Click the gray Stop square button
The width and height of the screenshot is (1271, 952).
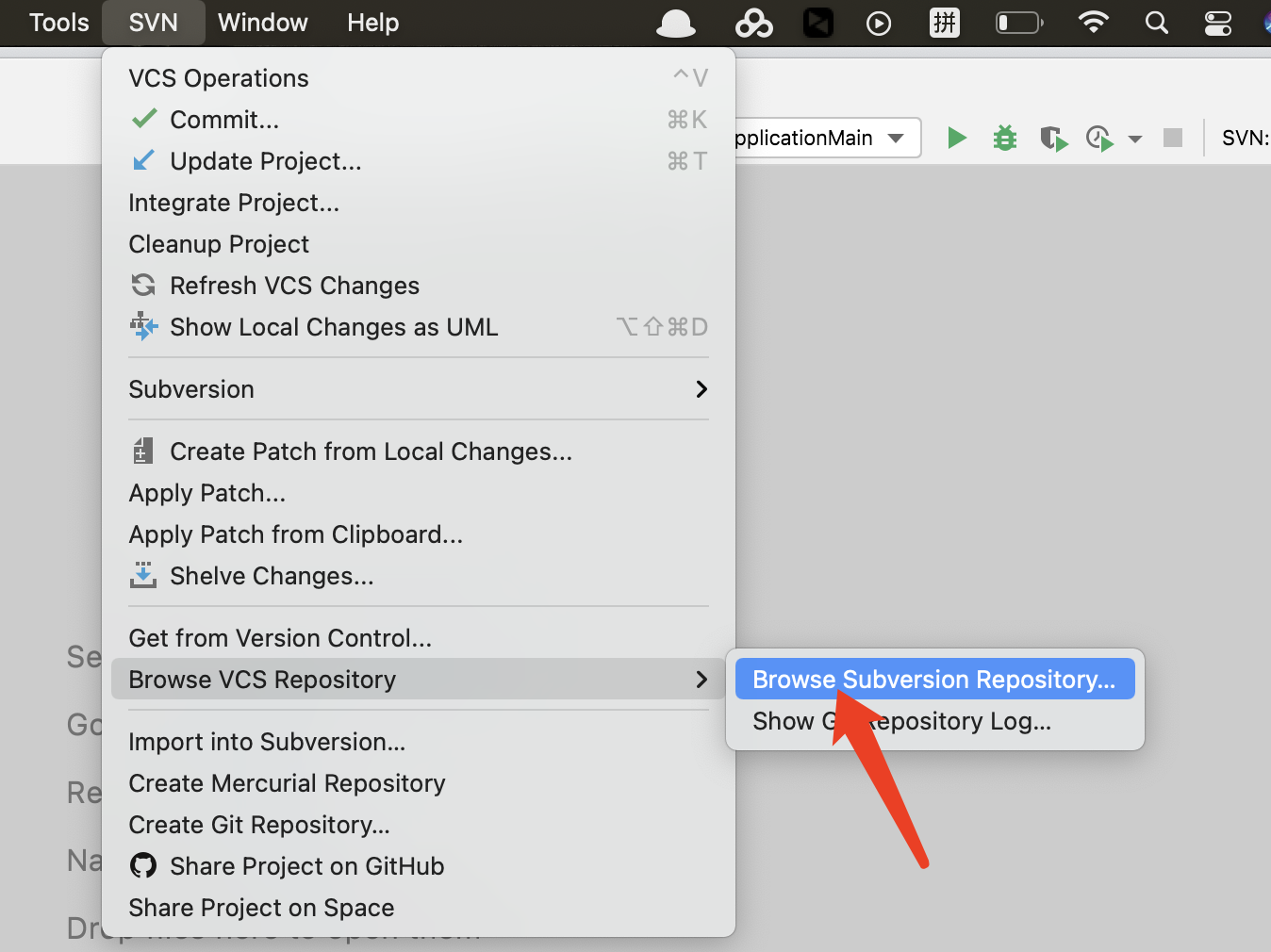click(1173, 139)
